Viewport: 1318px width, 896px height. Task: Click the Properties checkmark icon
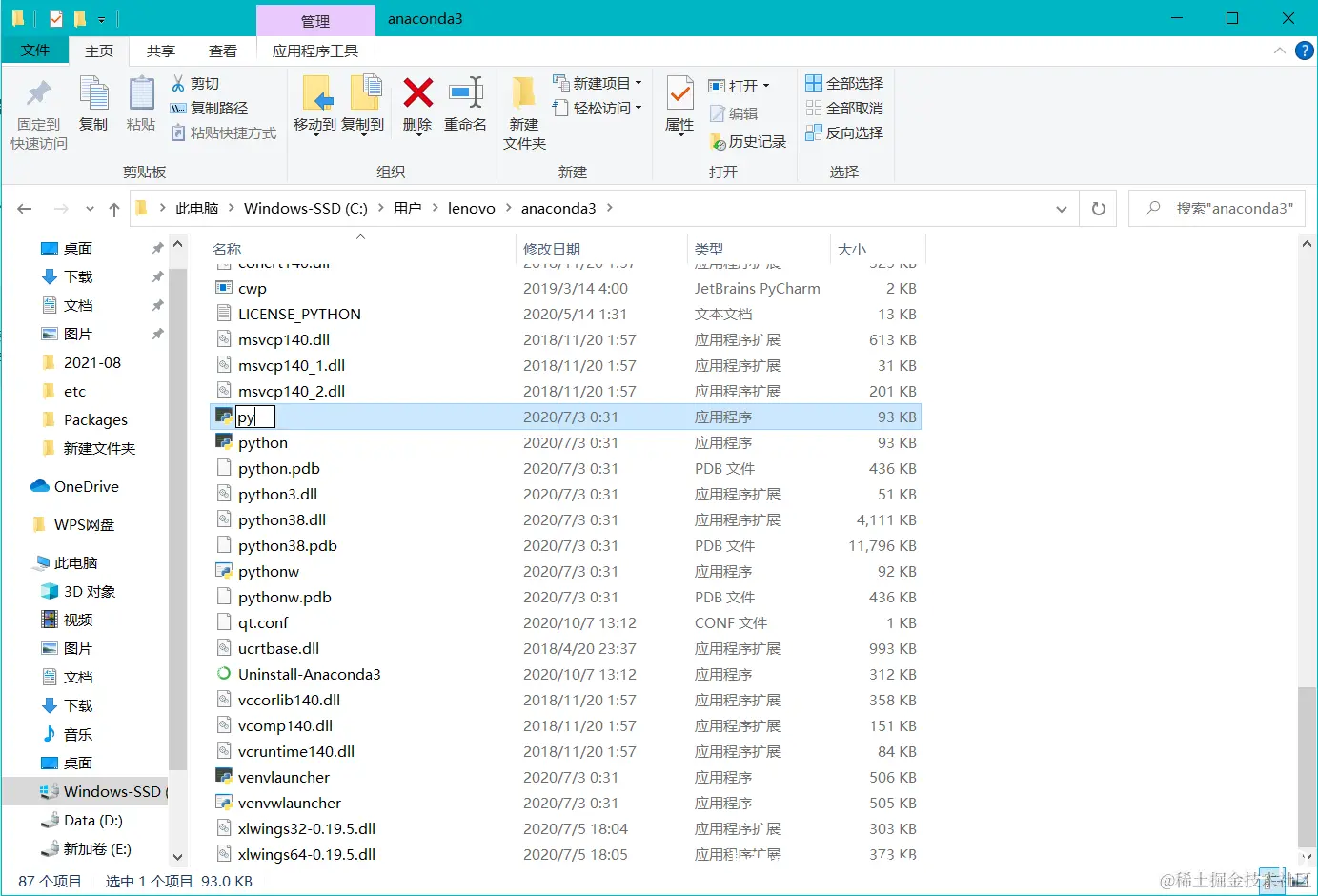(679, 93)
